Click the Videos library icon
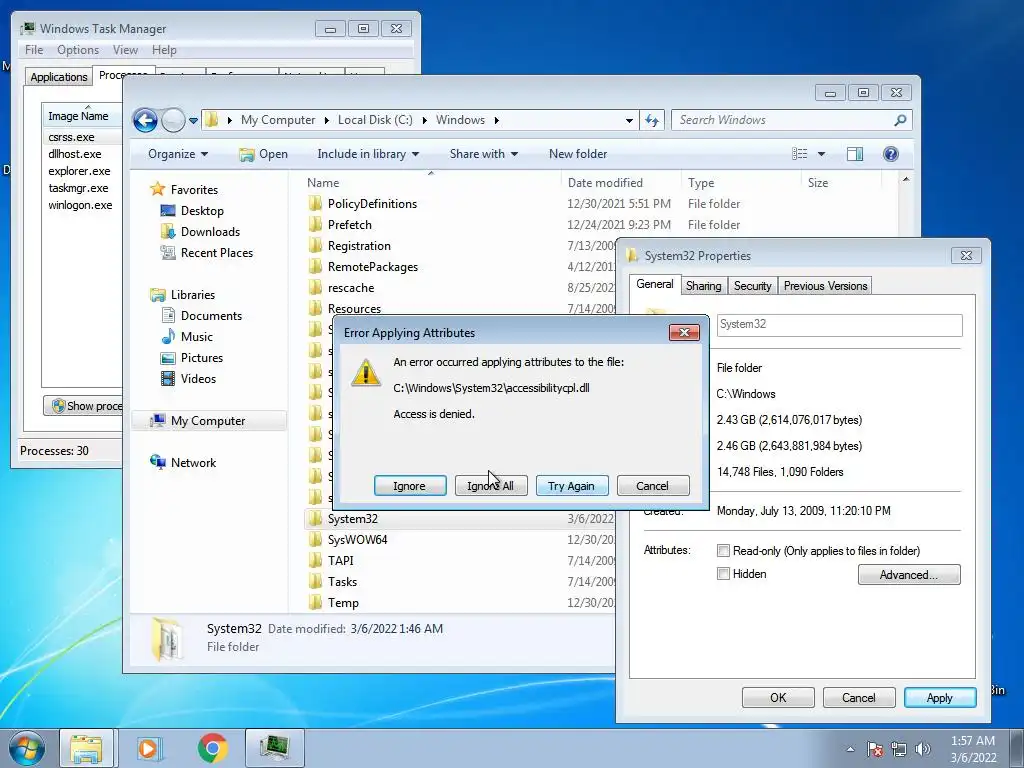 point(168,379)
